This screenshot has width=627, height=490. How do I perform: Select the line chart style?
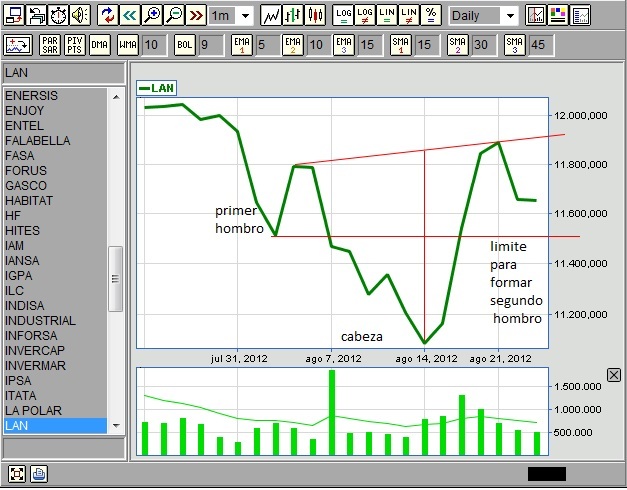[x=271, y=16]
